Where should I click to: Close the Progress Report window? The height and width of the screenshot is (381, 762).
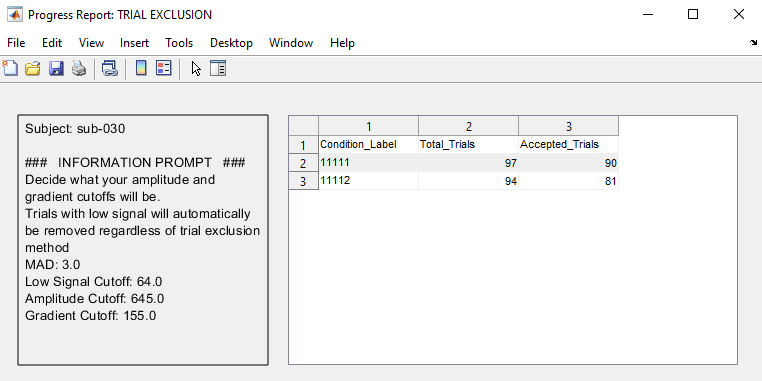point(739,15)
